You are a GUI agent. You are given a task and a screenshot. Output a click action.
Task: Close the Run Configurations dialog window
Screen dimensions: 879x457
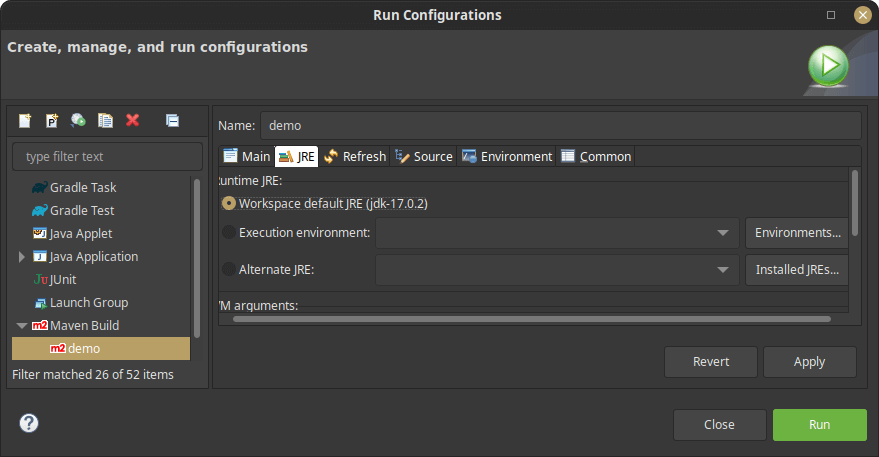[862, 15]
